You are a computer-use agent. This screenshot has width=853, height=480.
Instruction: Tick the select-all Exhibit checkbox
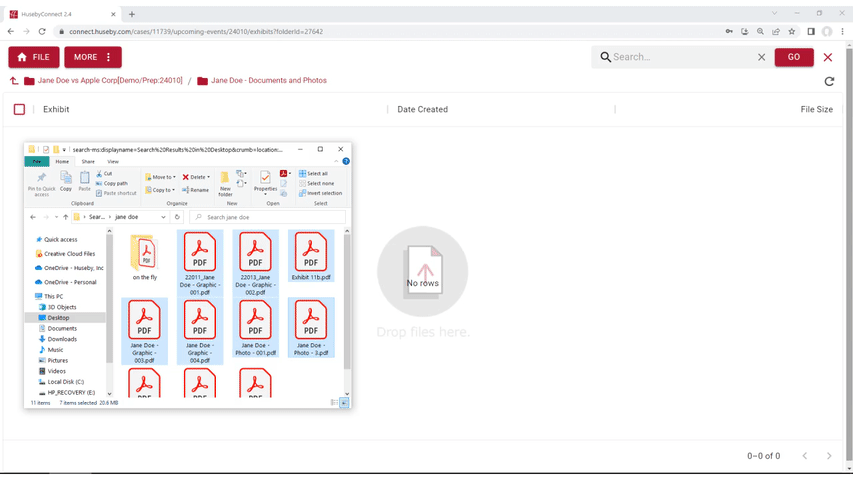tap(19, 109)
